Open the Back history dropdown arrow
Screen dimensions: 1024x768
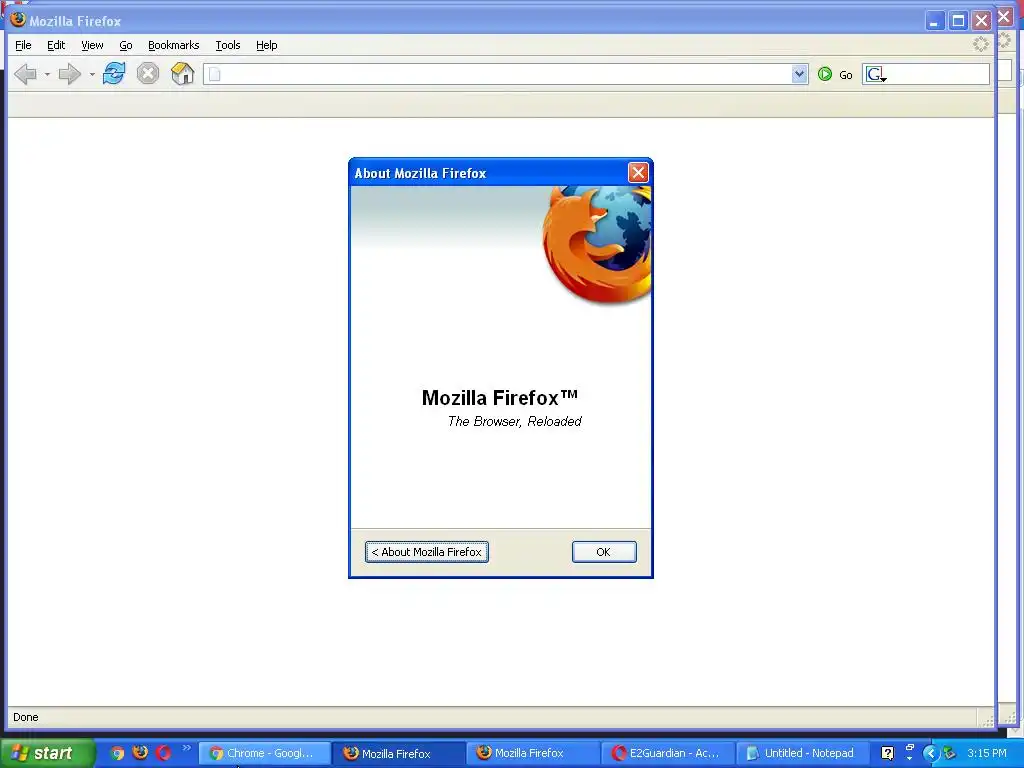pyautogui.click(x=47, y=74)
